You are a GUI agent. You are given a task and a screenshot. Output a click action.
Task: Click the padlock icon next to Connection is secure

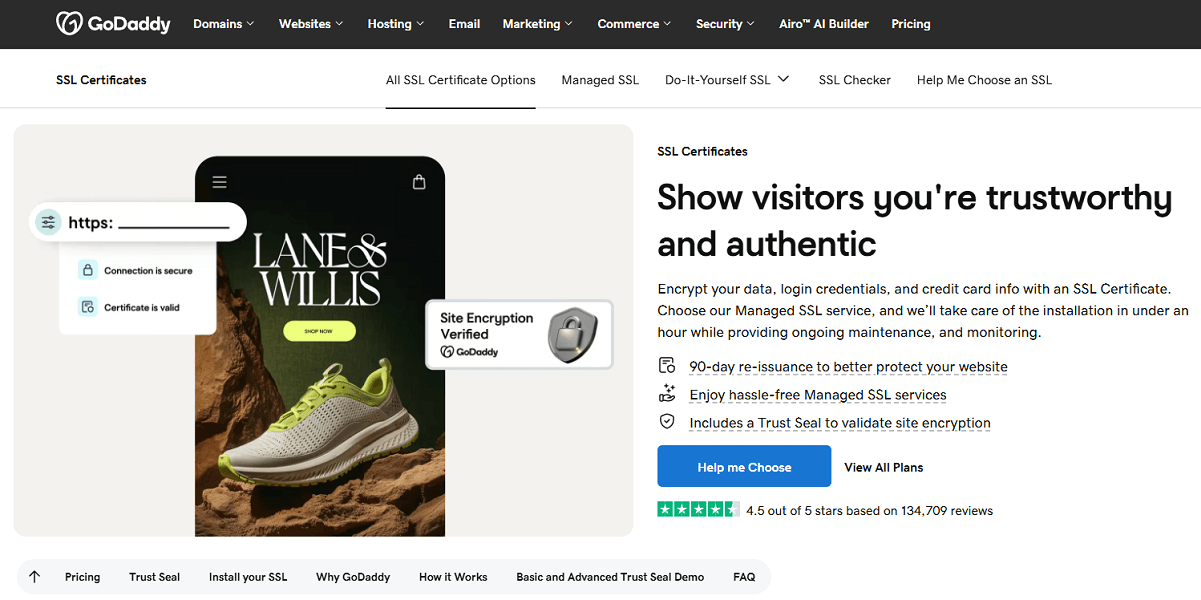(88, 270)
